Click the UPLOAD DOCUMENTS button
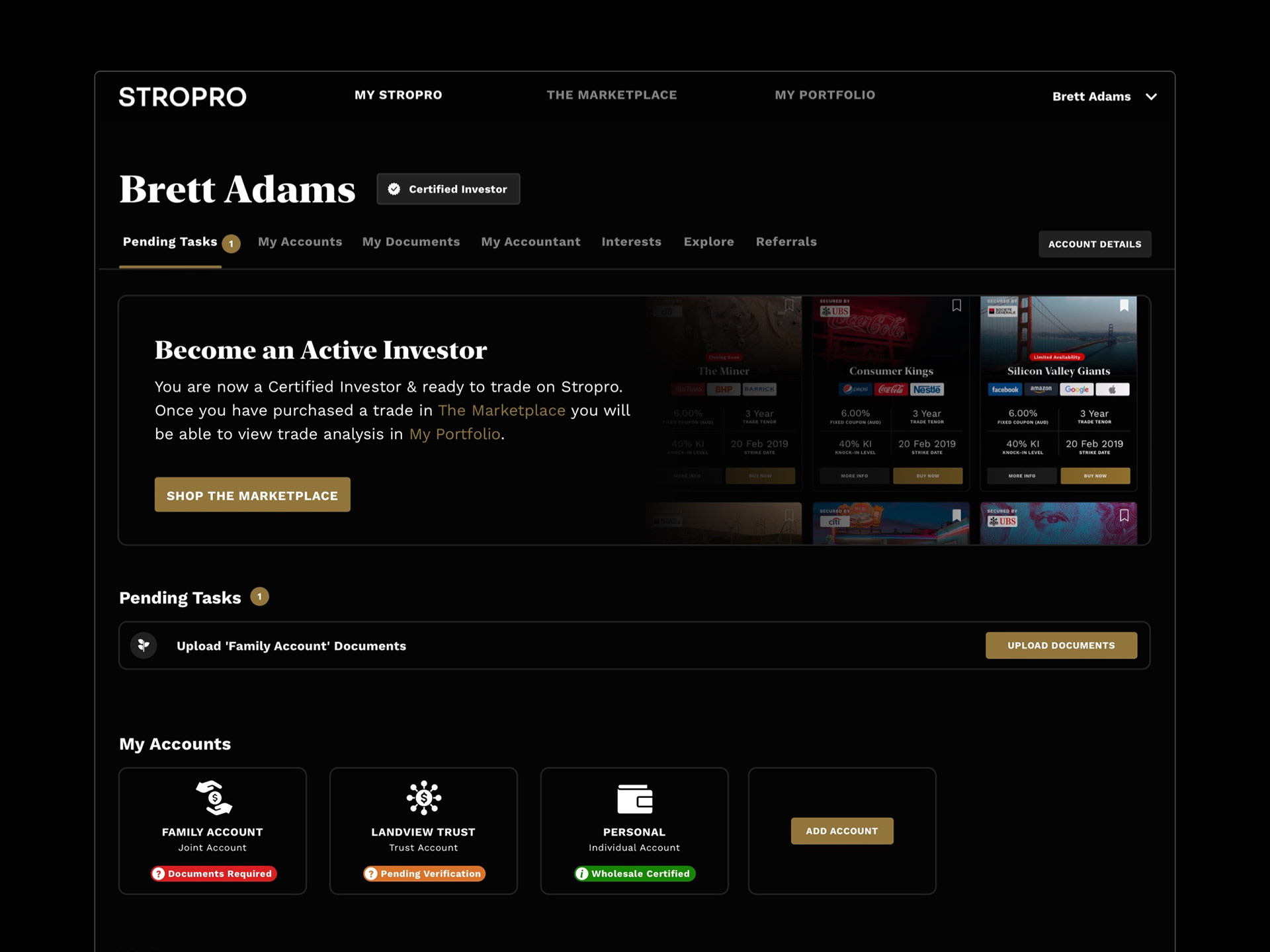This screenshot has width=1270, height=952. (1061, 645)
